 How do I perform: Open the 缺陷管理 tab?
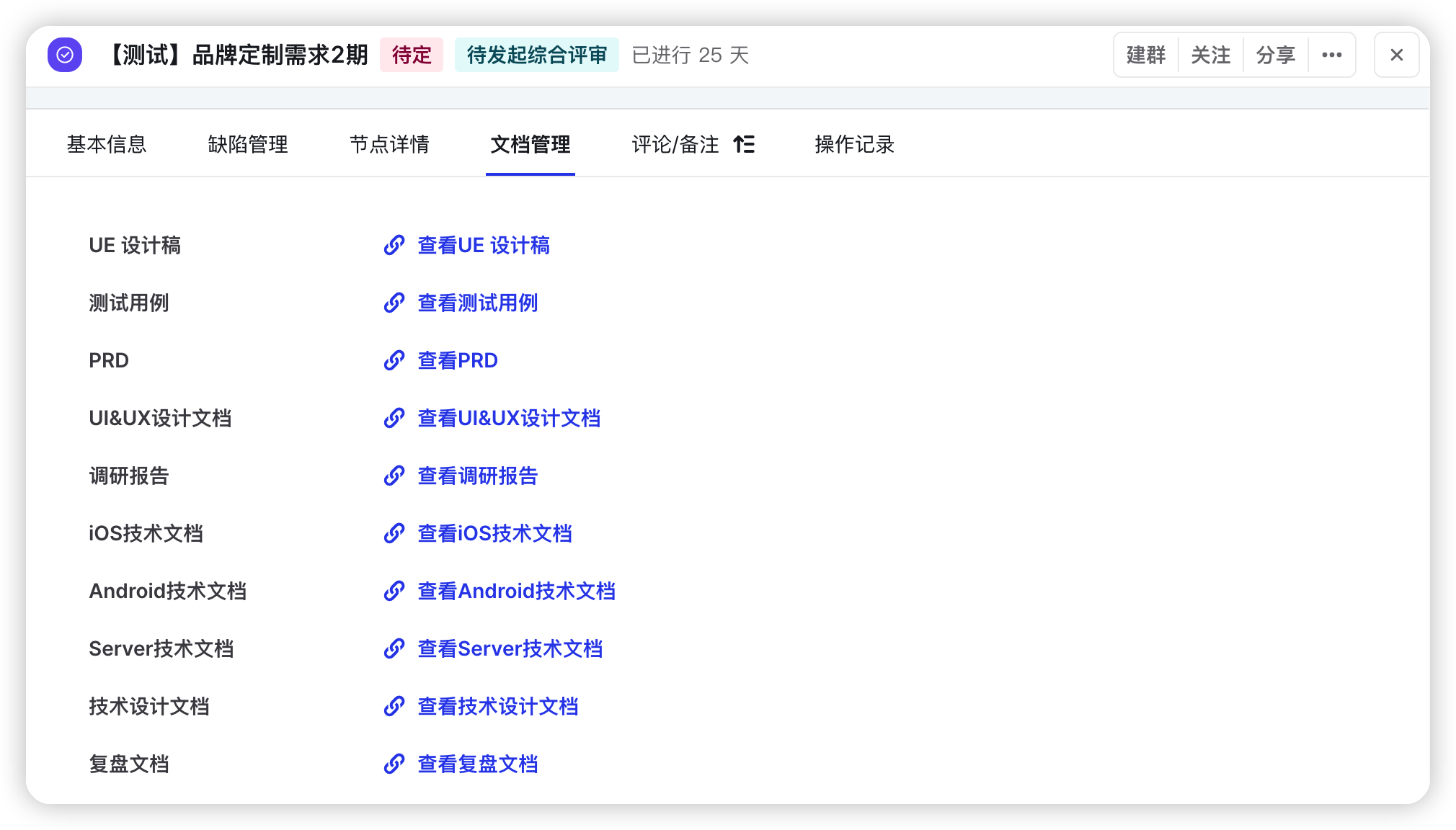[x=248, y=144]
